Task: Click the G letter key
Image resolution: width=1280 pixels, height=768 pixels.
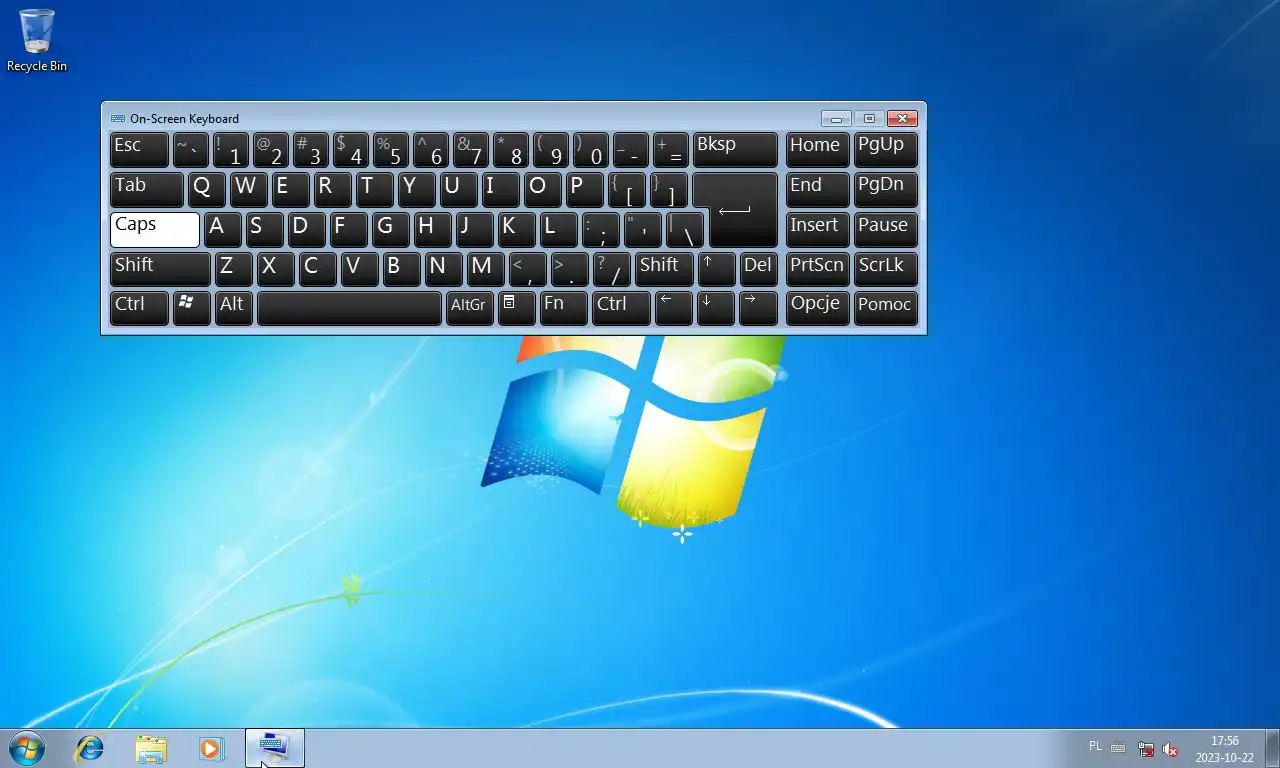Action: 390,229
